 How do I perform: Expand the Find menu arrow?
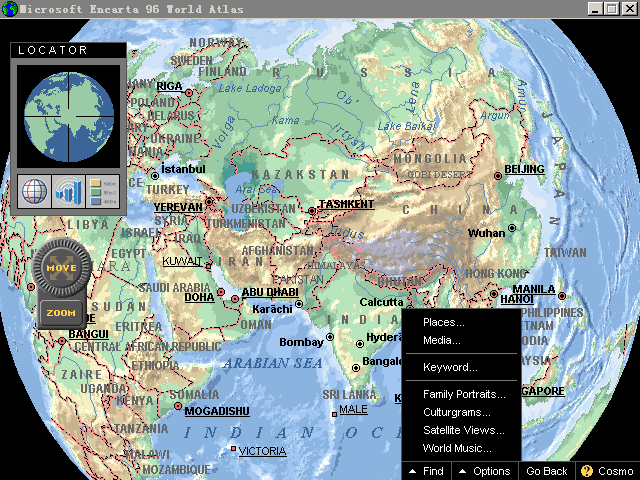pos(412,471)
